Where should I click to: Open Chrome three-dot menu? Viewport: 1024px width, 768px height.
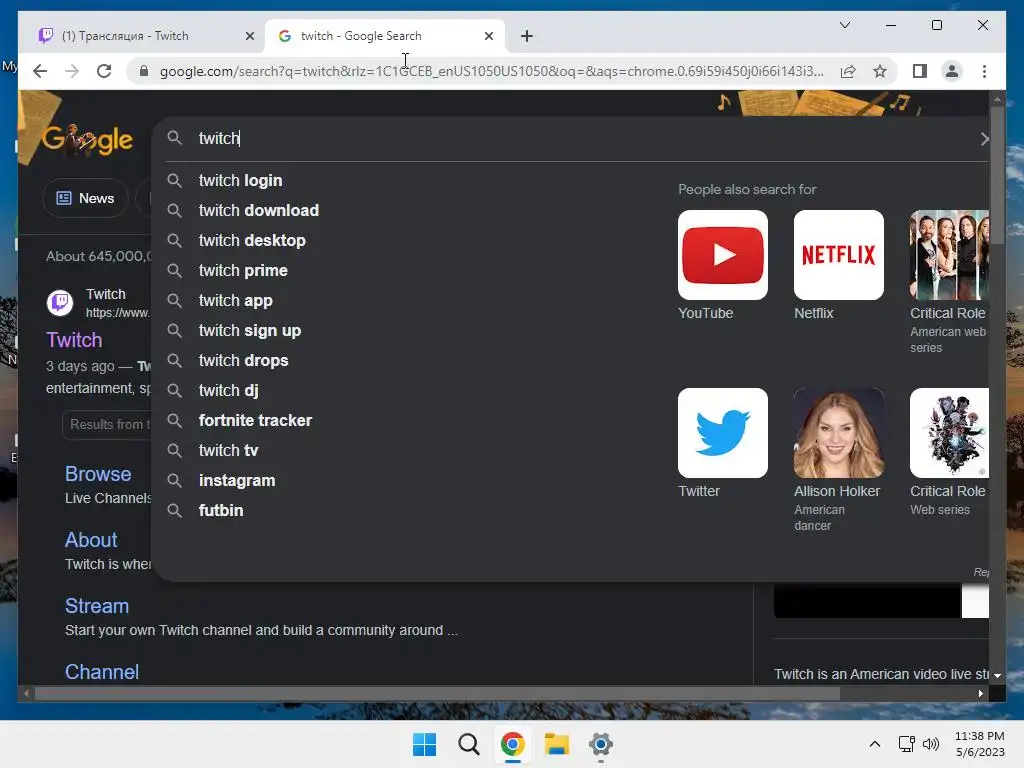[984, 71]
